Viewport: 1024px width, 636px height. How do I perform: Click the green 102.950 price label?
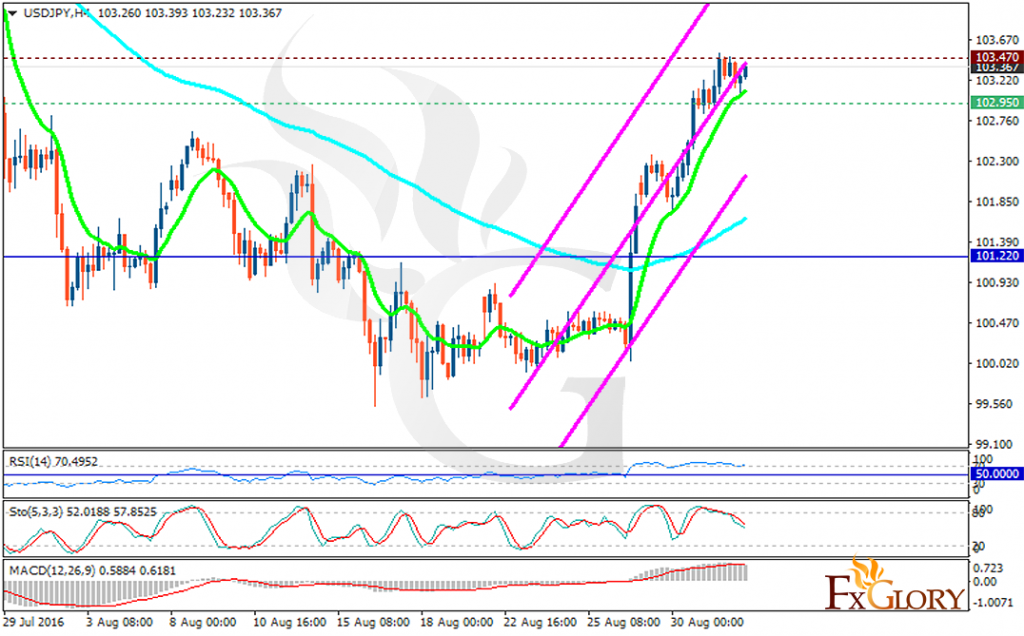tap(997, 103)
